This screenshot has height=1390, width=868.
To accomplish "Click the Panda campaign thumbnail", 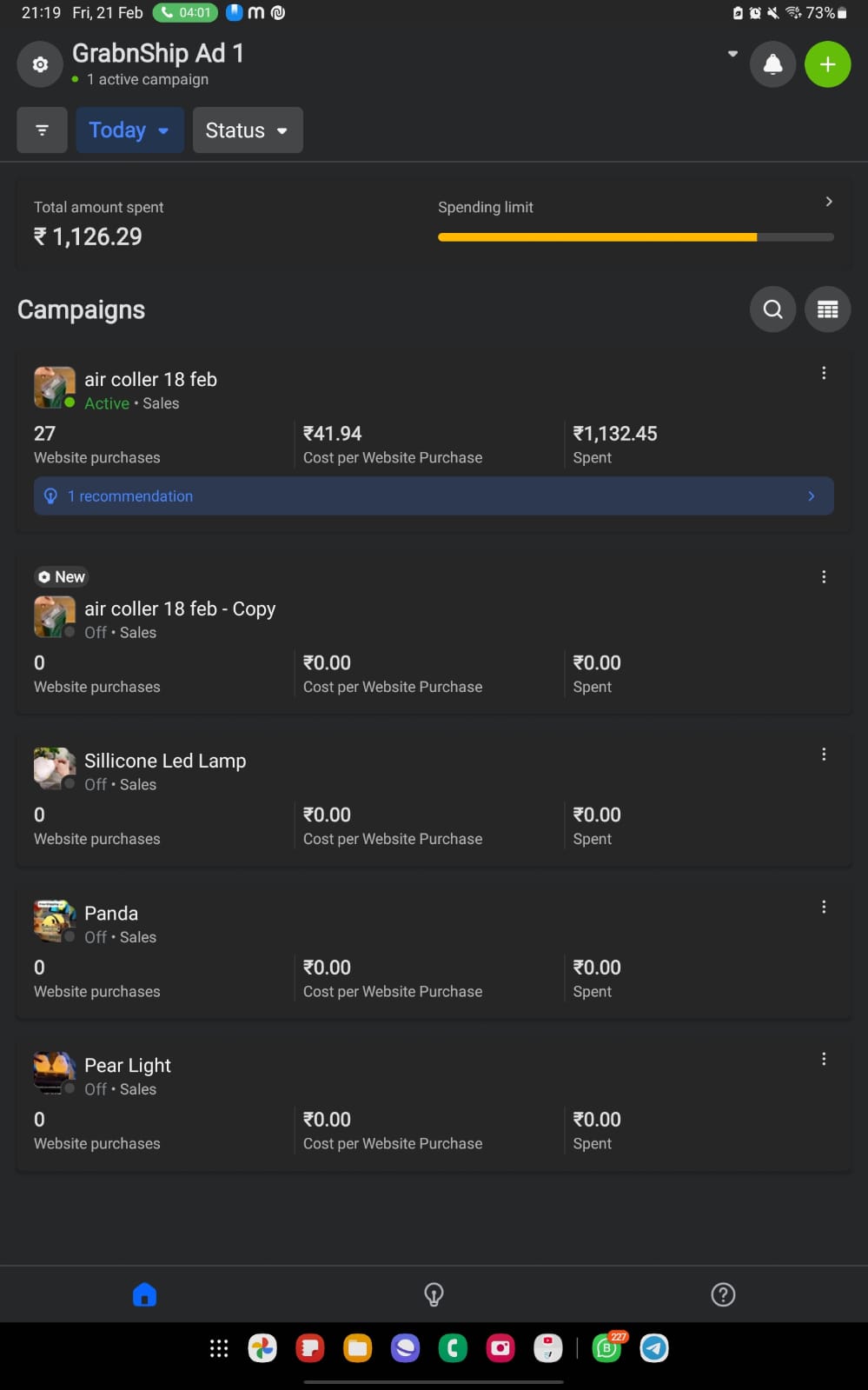I will [x=54, y=921].
